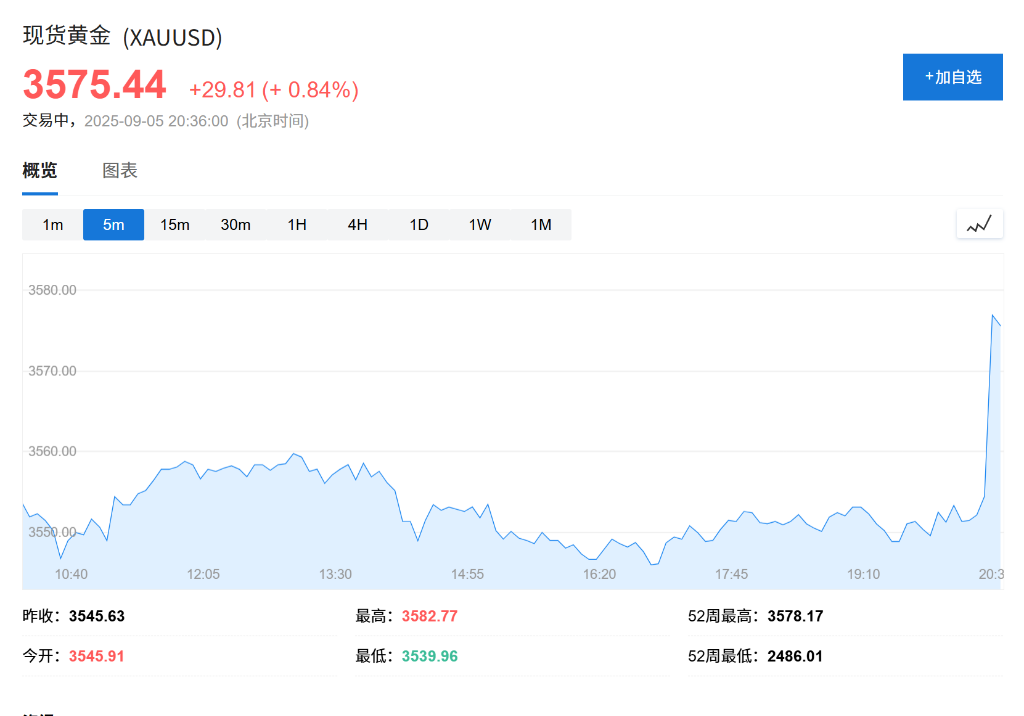The image size is (1024, 716).
Task: Choose the 1H timeframe
Action: tap(297, 225)
